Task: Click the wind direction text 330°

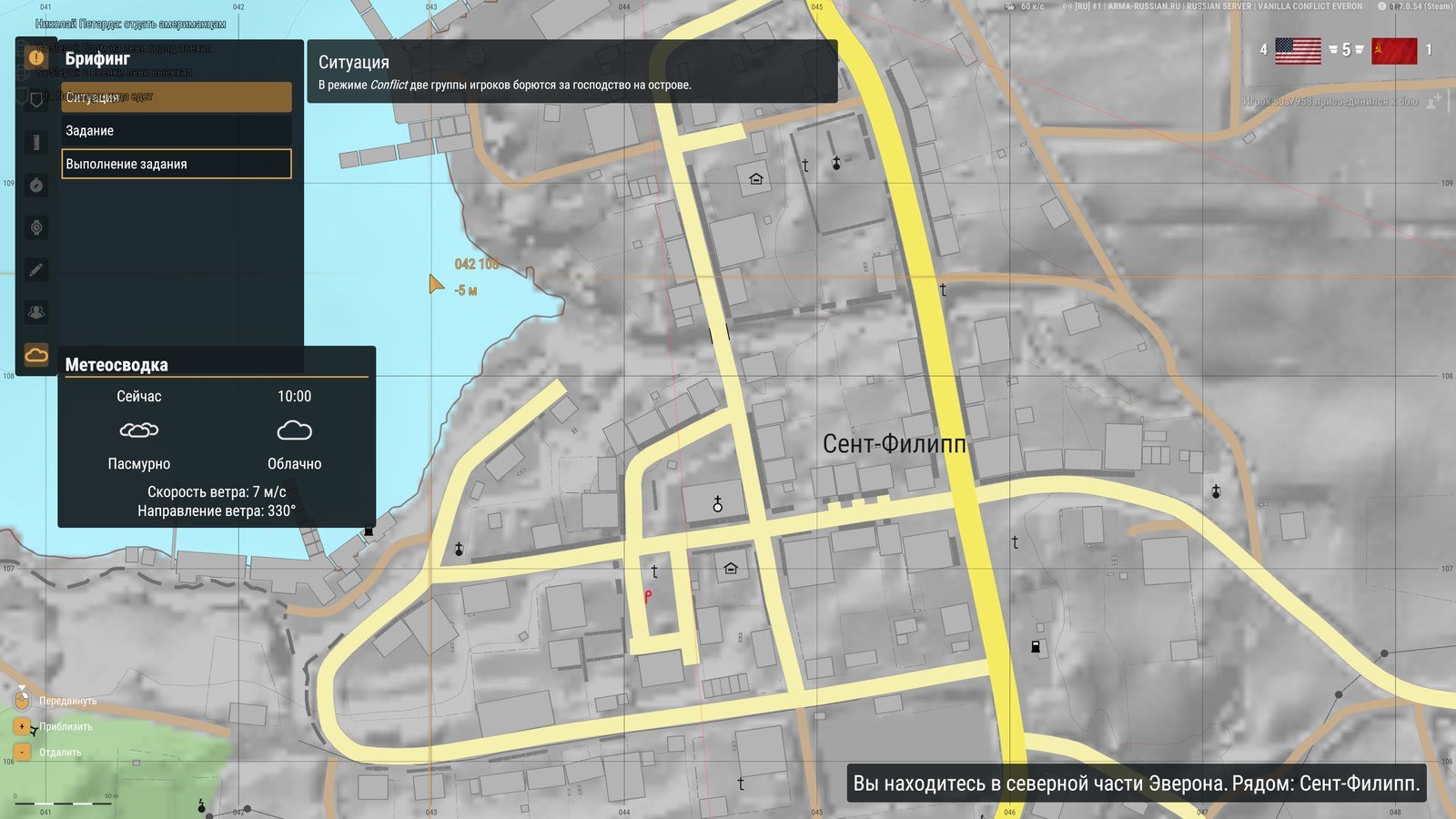Action: pos(217,511)
